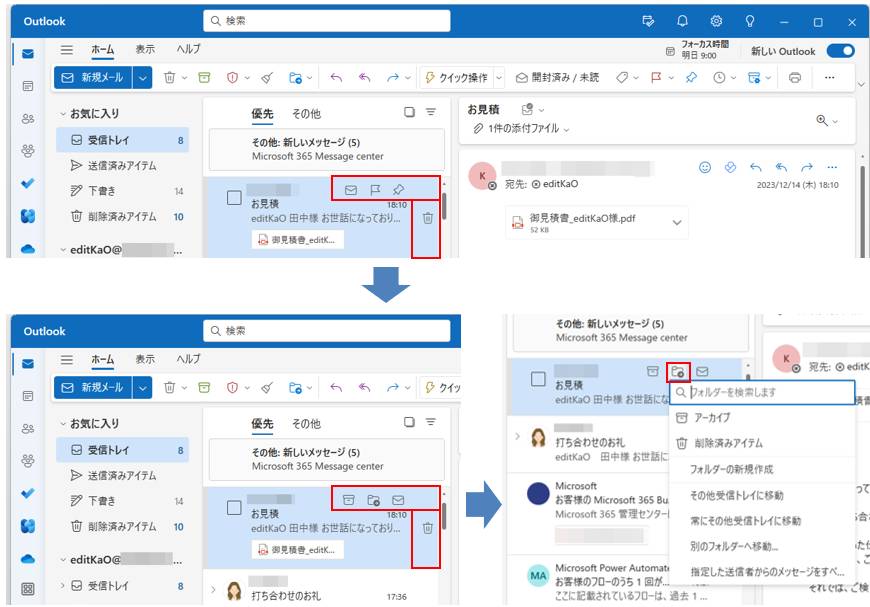Pin the お見積 email using the pin icon
The image size is (870, 607).
[399, 190]
